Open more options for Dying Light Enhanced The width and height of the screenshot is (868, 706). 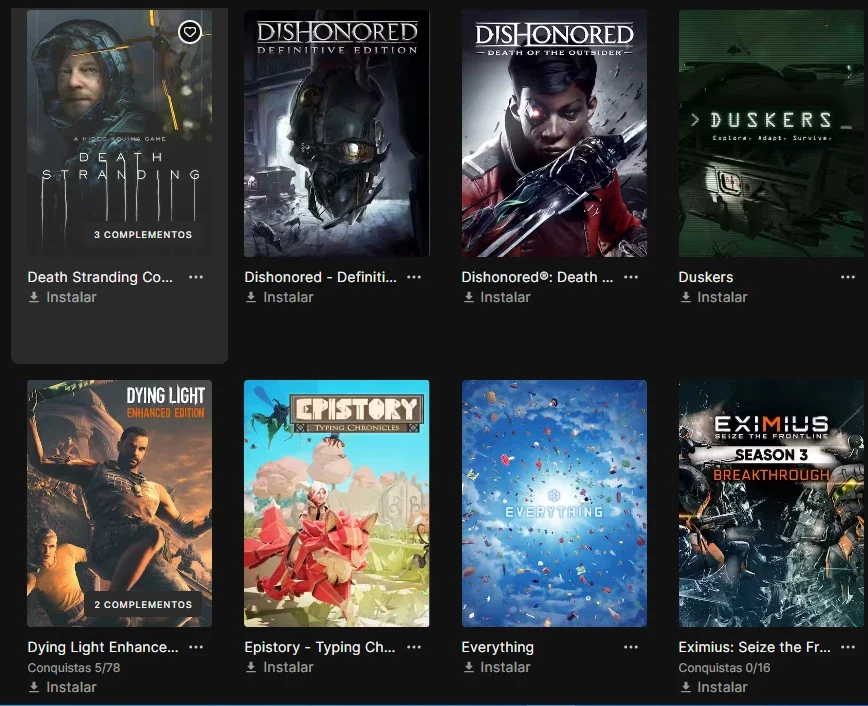(196, 647)
